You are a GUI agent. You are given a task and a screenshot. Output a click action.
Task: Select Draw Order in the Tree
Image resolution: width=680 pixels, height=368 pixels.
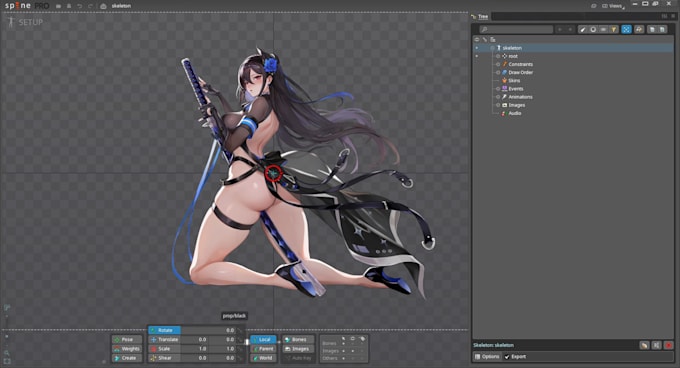tap(520, 72)
